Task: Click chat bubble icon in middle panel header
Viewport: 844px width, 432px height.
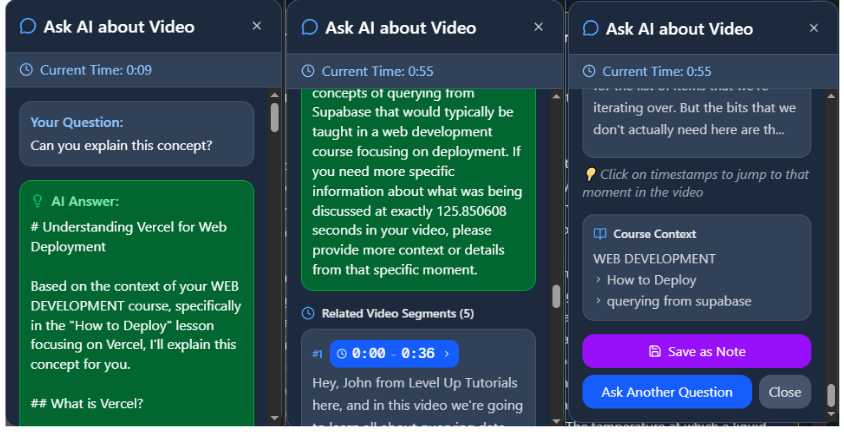Action: click(x=310, y=27)
